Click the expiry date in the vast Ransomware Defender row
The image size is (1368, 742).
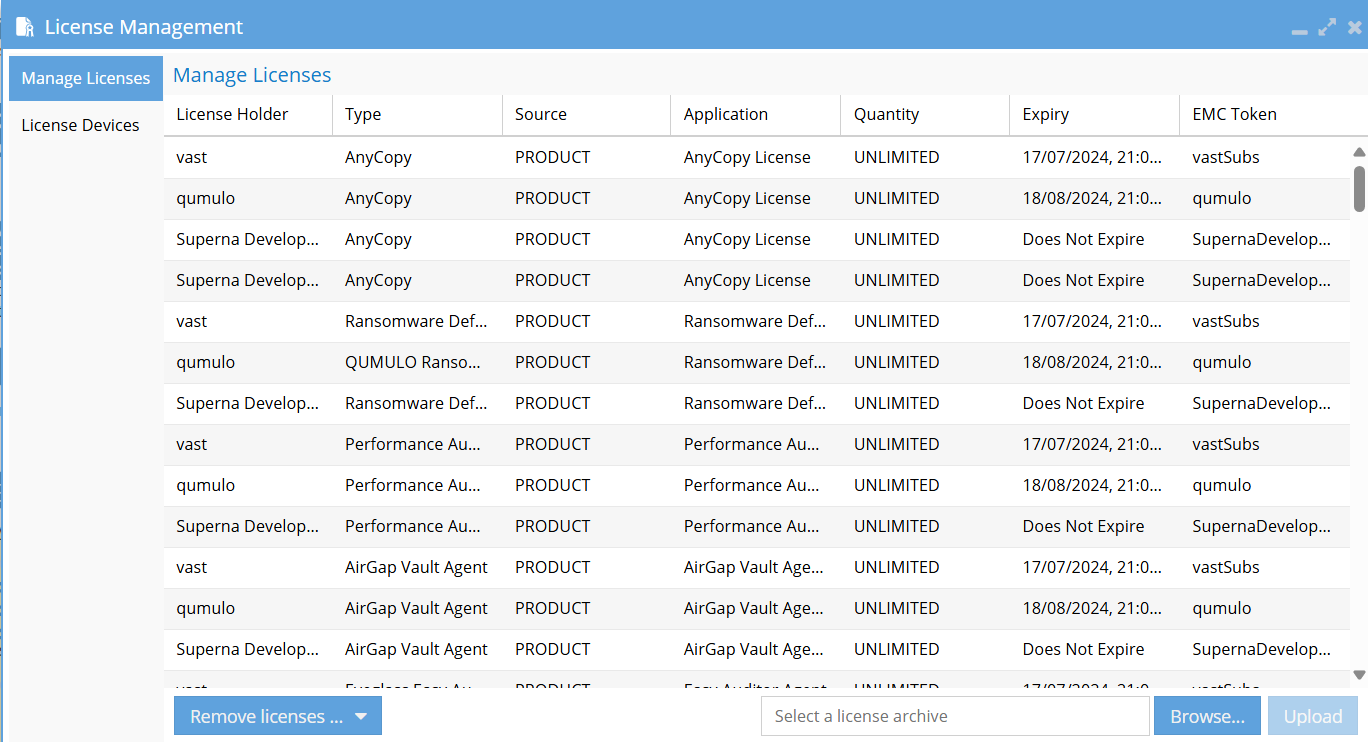click(1093, 321)
